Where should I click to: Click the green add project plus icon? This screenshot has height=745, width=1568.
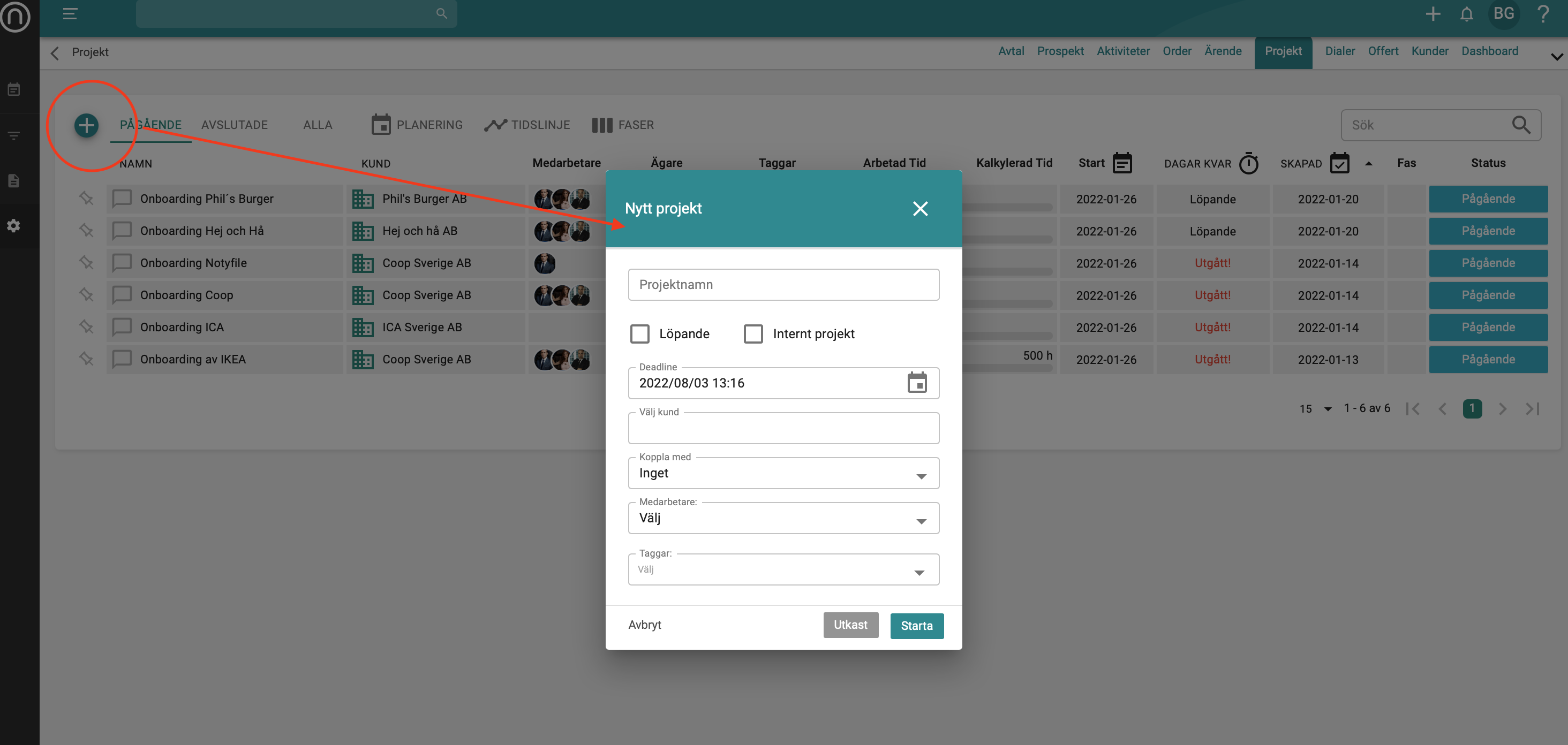pyautogui.click(x=86, y=125)
